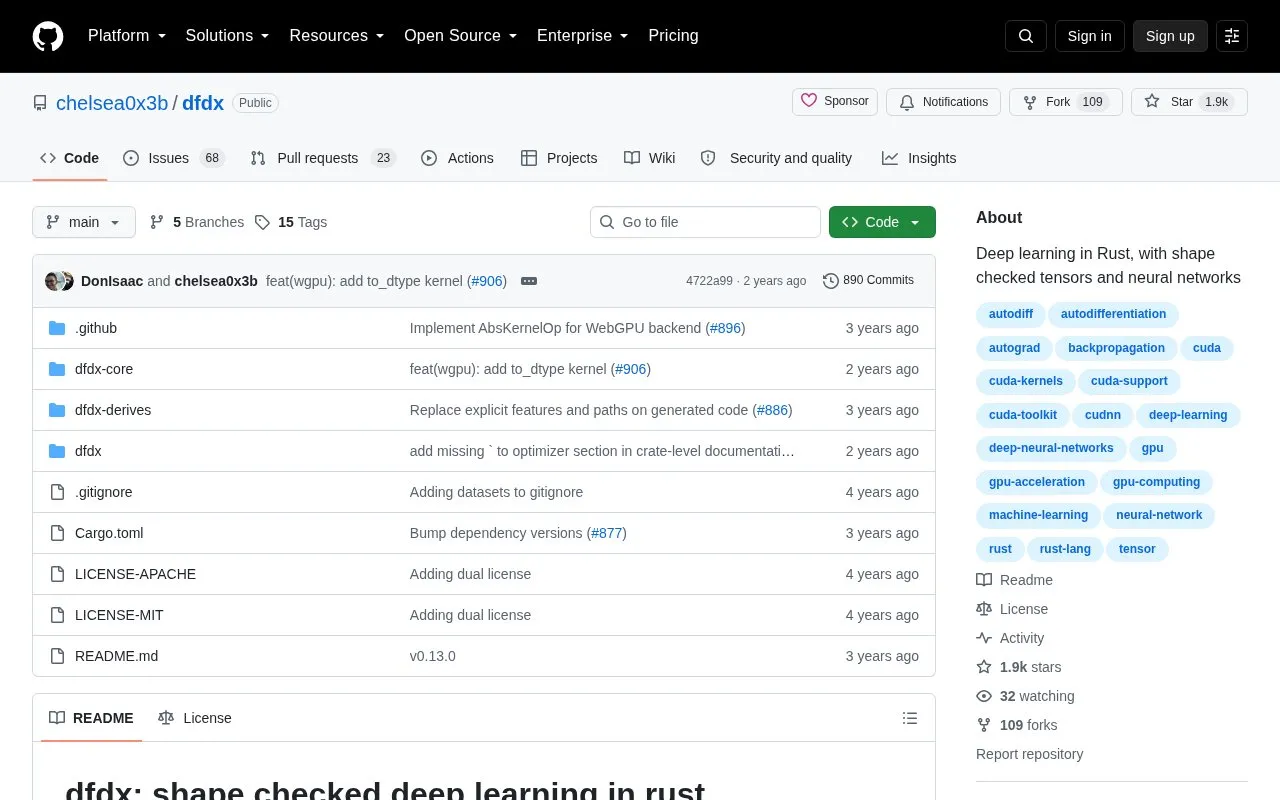Screen dimensions: 1280x800
Task: Click the rust-lang topic tag
Action: (x=1065, y=549)
